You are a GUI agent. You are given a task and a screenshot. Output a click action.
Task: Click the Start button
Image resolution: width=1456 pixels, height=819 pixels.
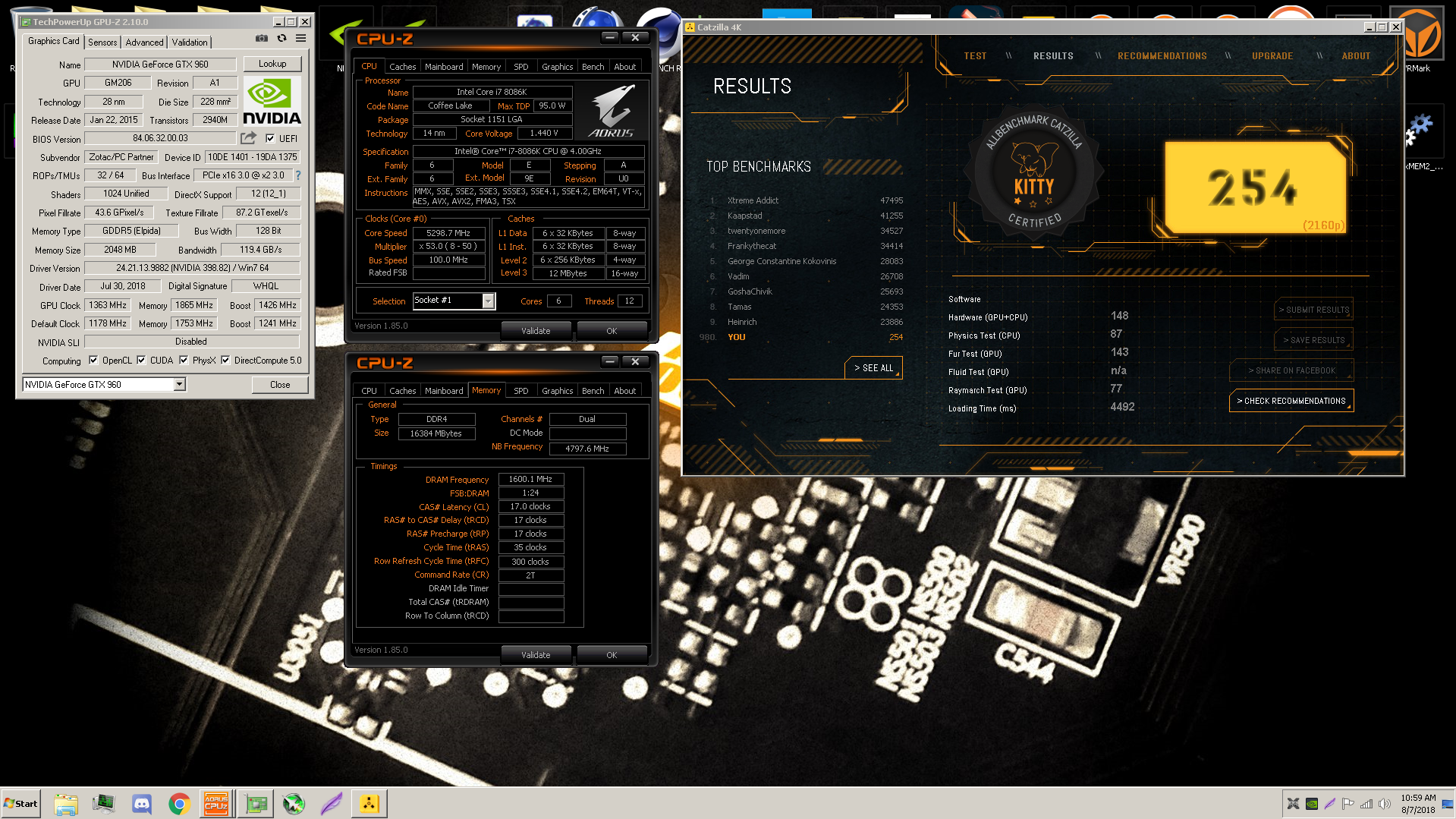point(20,804)
